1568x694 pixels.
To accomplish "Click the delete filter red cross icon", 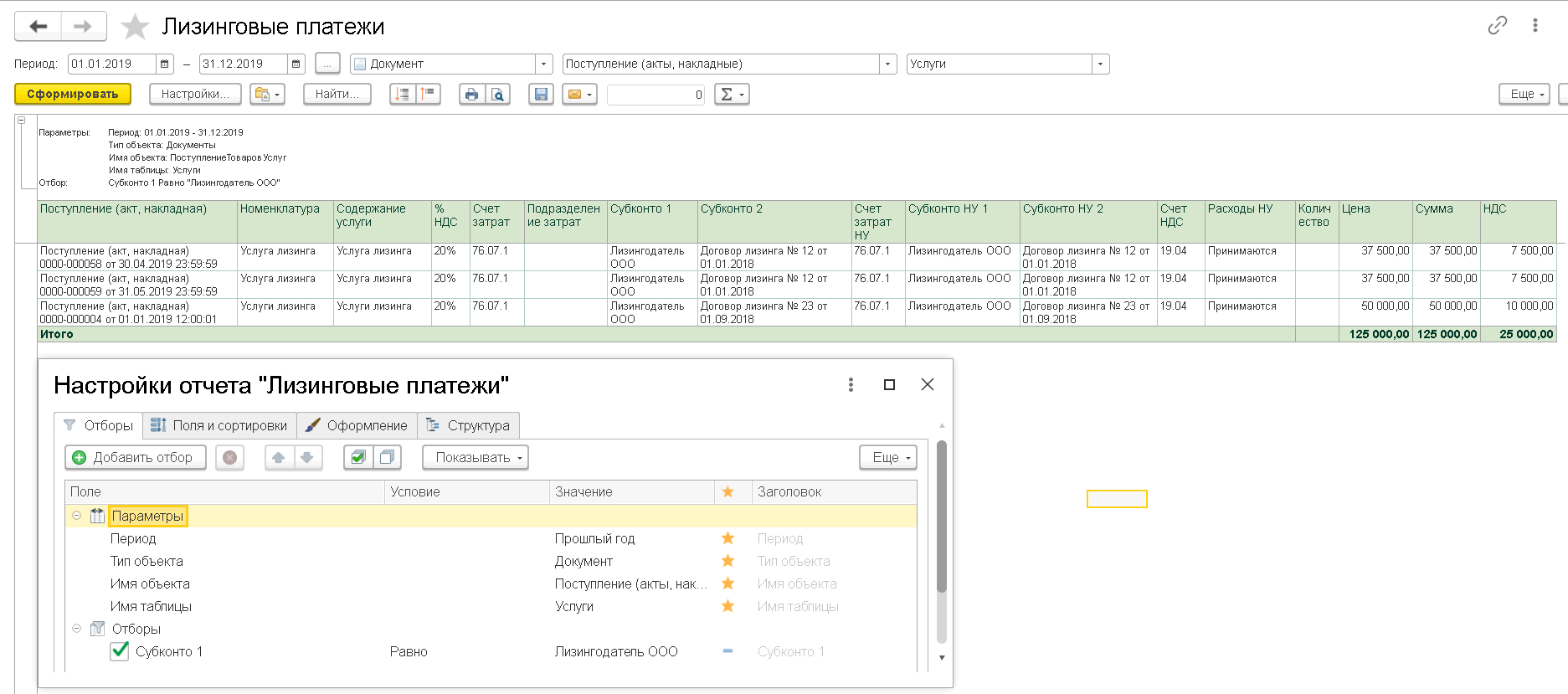I will (x=229, y=458).
